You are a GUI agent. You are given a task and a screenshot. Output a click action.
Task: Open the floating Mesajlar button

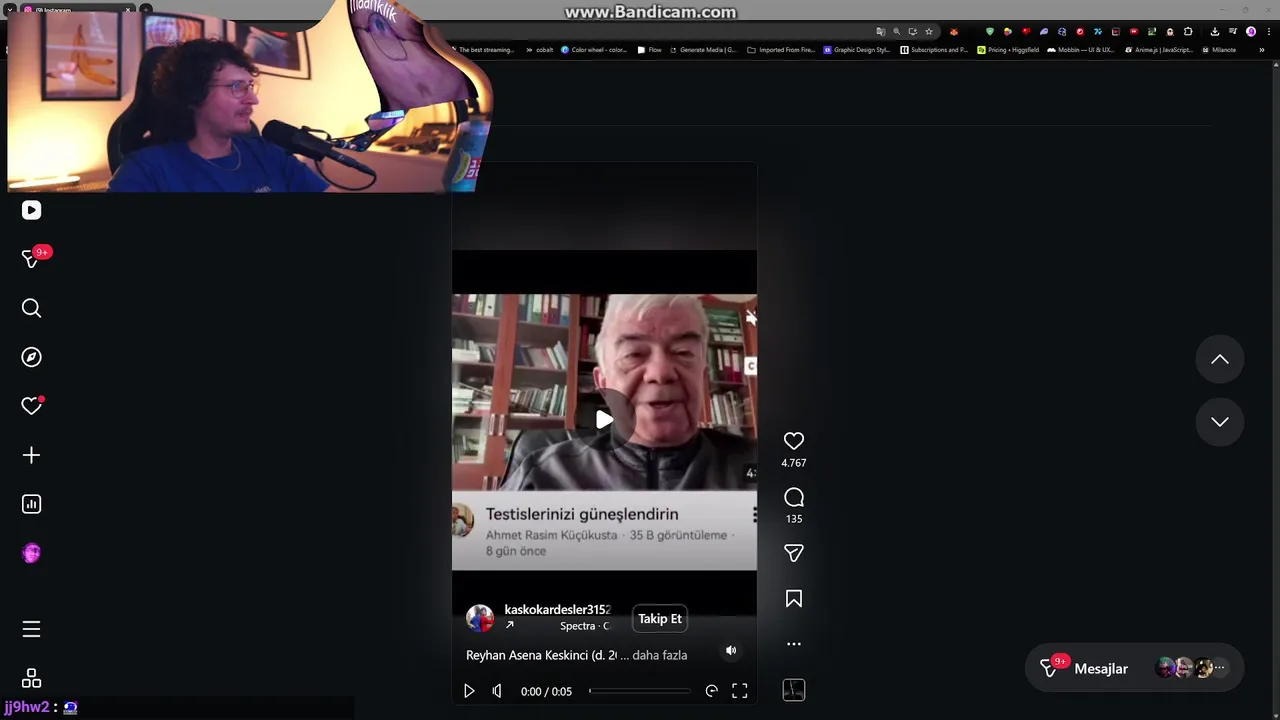[x=1134, y=668]
